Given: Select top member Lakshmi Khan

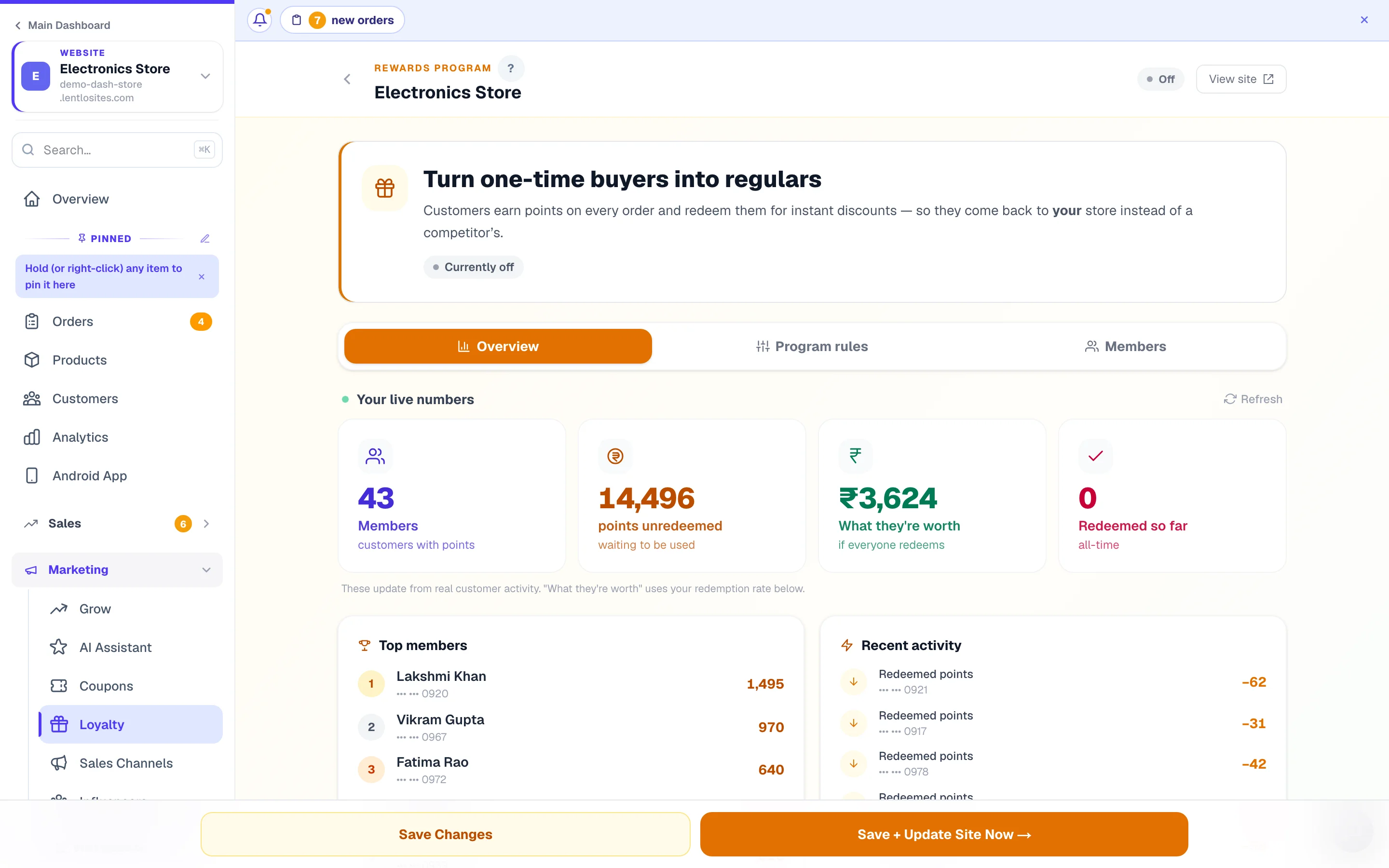Looking at the screenshot, I should (571, 684).
